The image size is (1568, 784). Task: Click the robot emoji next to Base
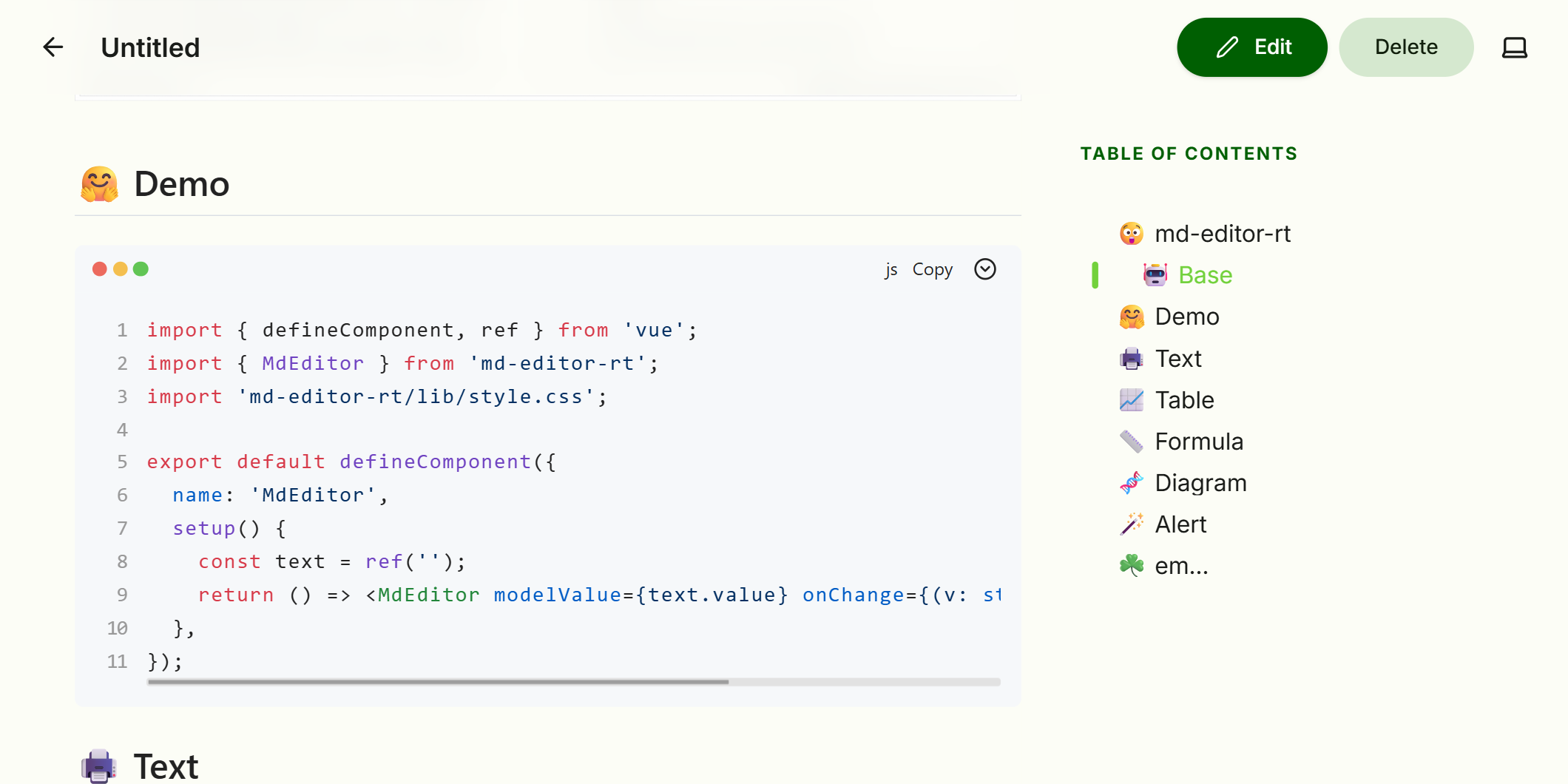(1155, 275)
